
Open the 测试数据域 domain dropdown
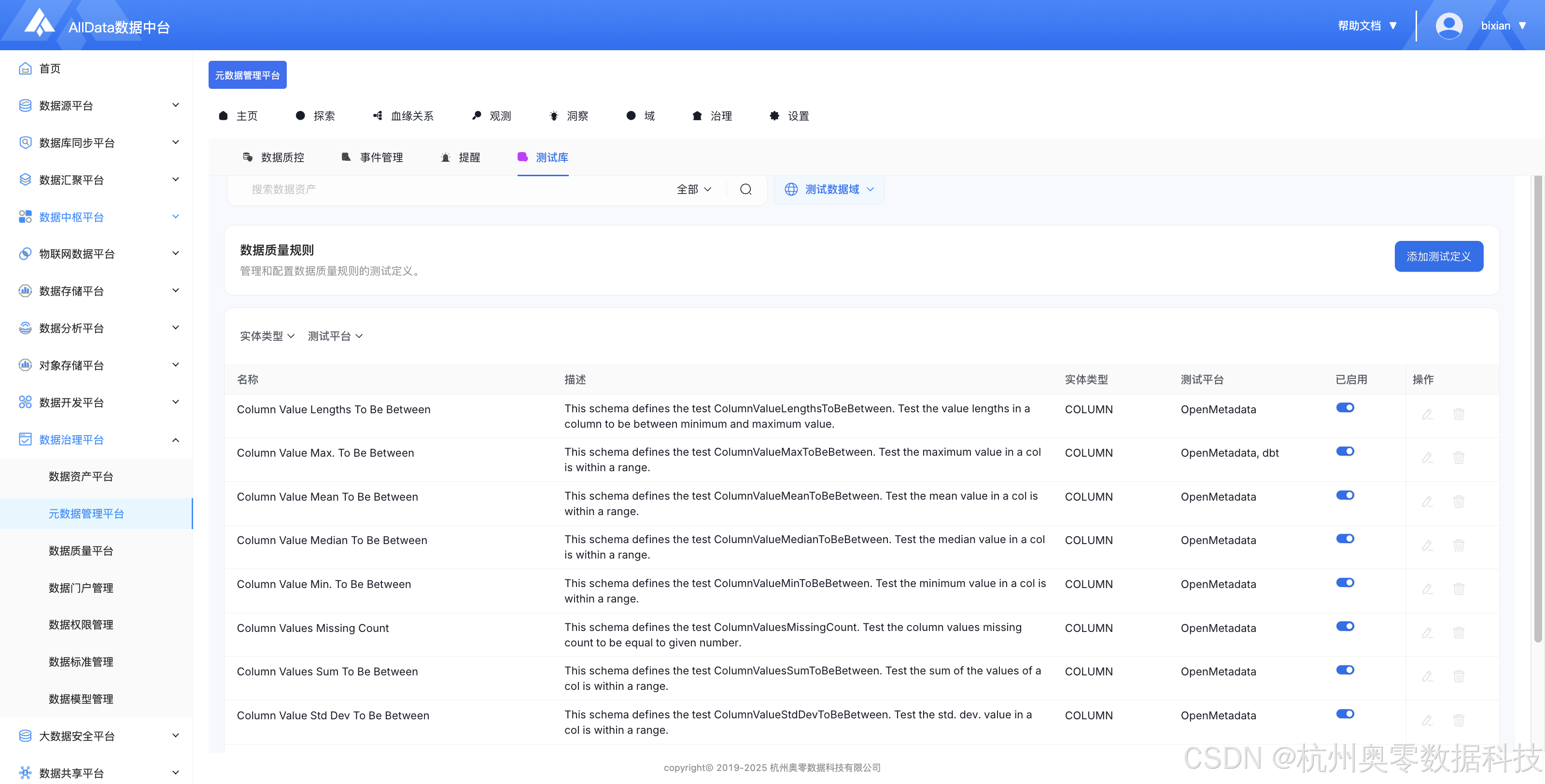(x=829, y=190)
